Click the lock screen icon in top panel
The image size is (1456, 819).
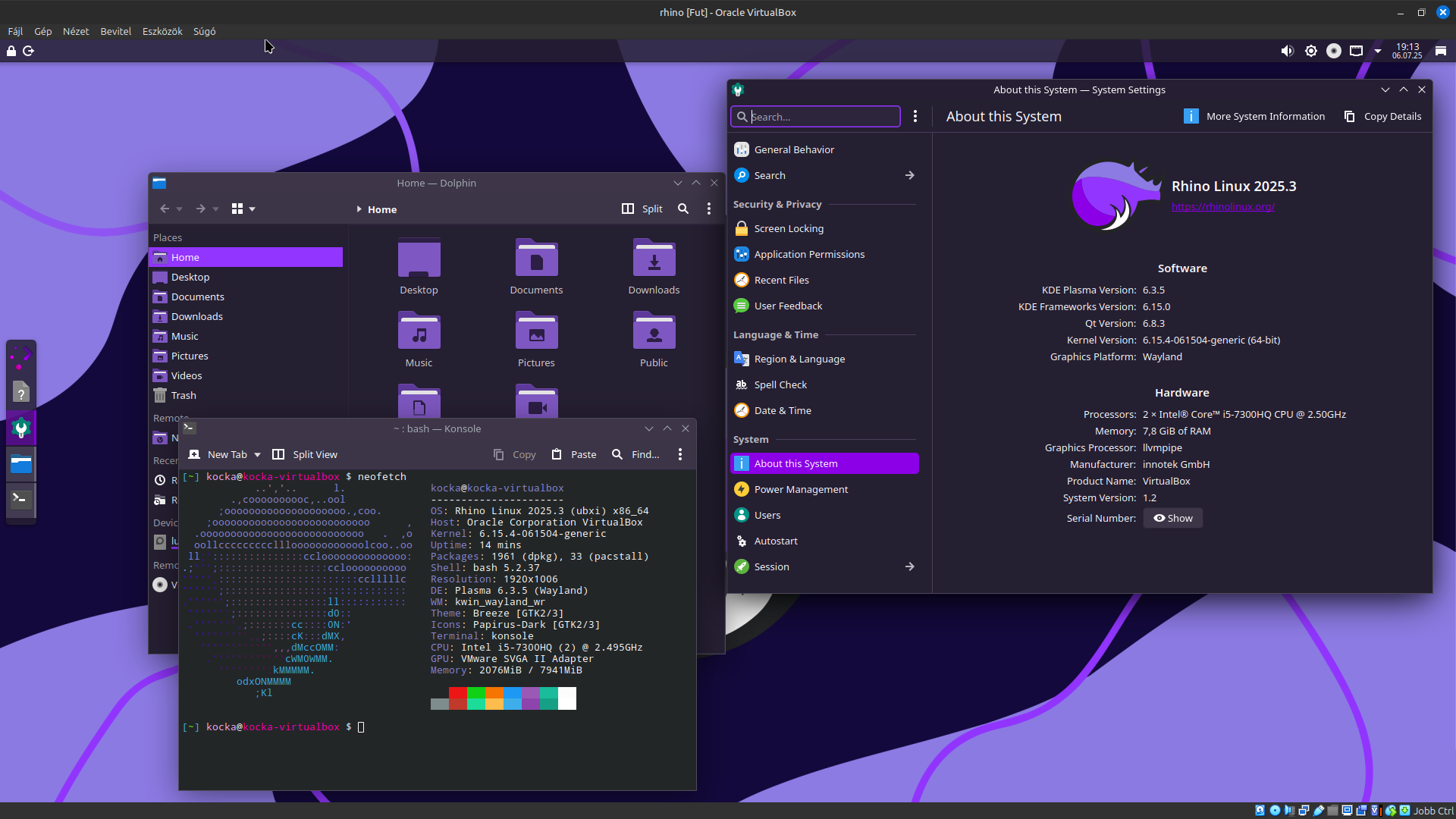(x=11, y=51)
